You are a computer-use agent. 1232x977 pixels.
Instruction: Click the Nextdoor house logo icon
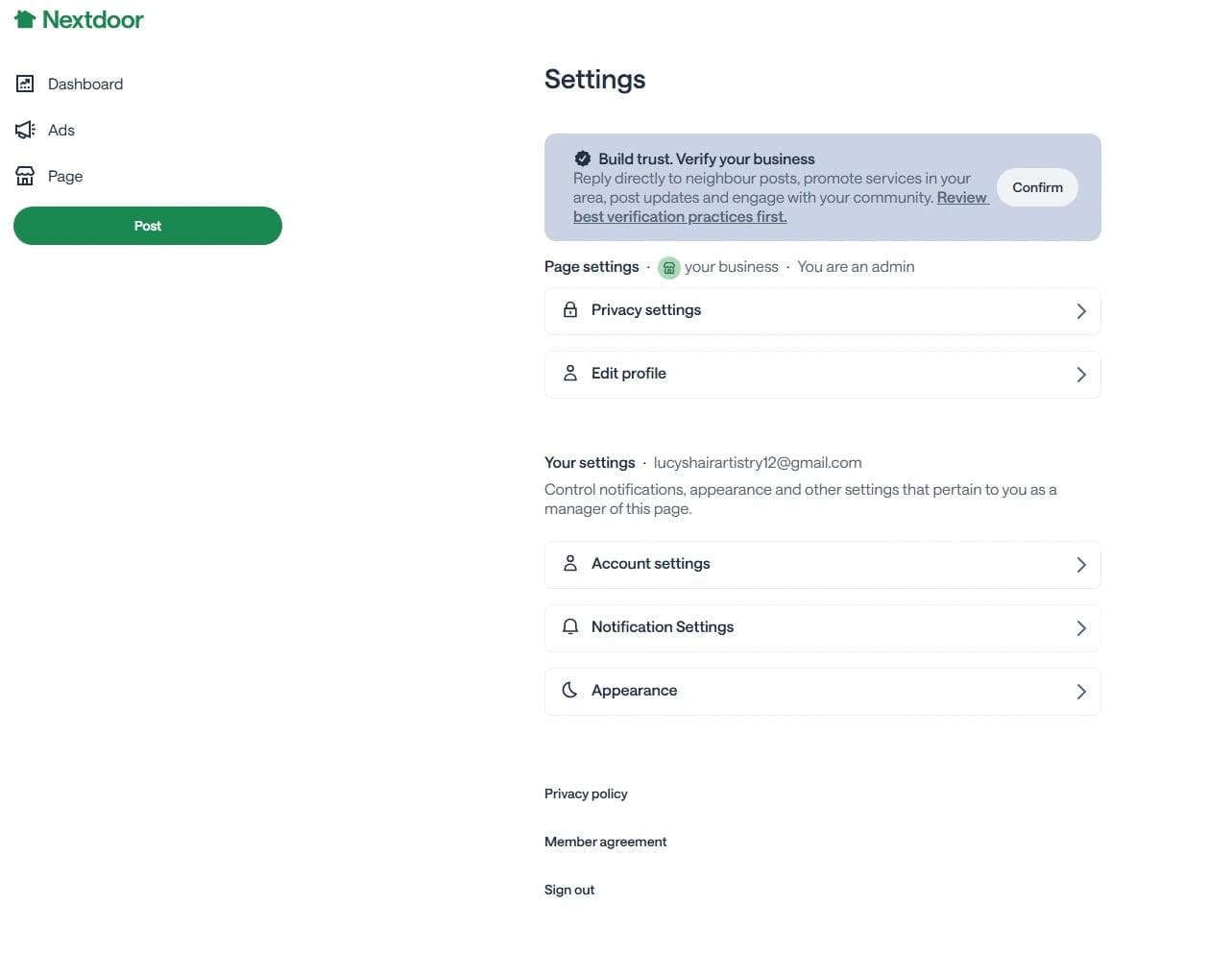point(25,19)
